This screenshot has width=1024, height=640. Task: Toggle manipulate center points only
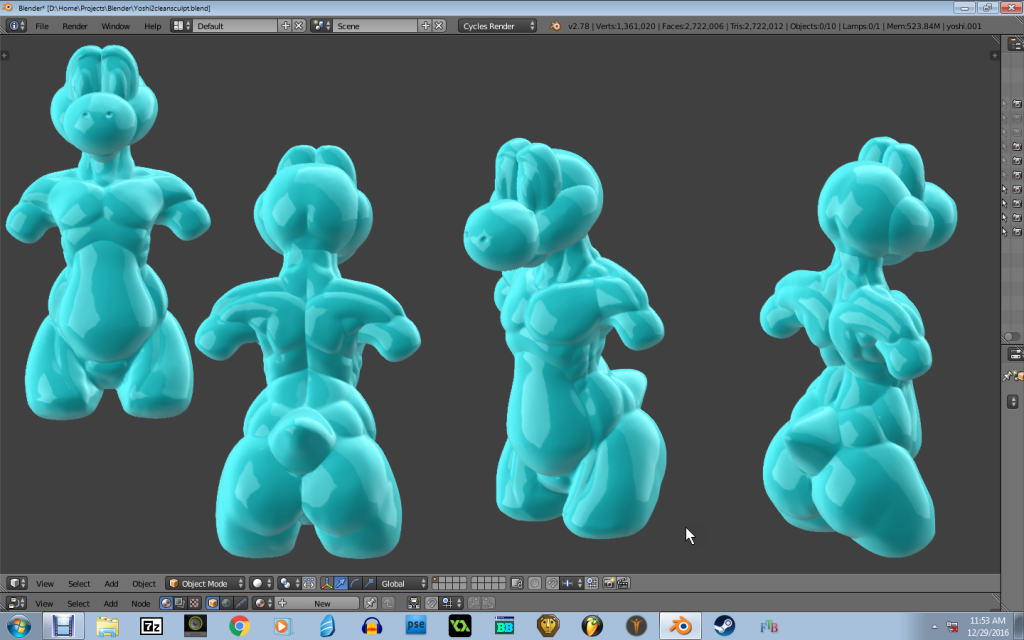pos(308,583)
